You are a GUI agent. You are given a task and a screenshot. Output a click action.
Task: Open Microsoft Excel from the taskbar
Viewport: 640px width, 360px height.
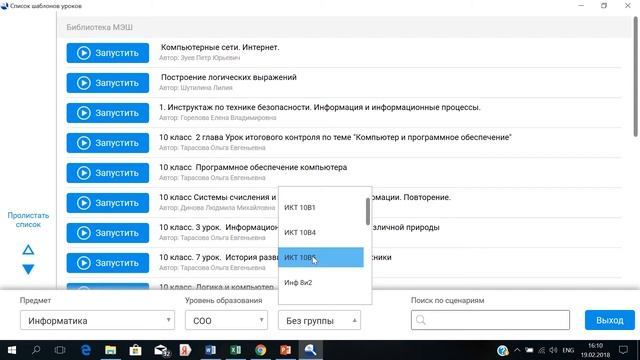coord(236,350)
